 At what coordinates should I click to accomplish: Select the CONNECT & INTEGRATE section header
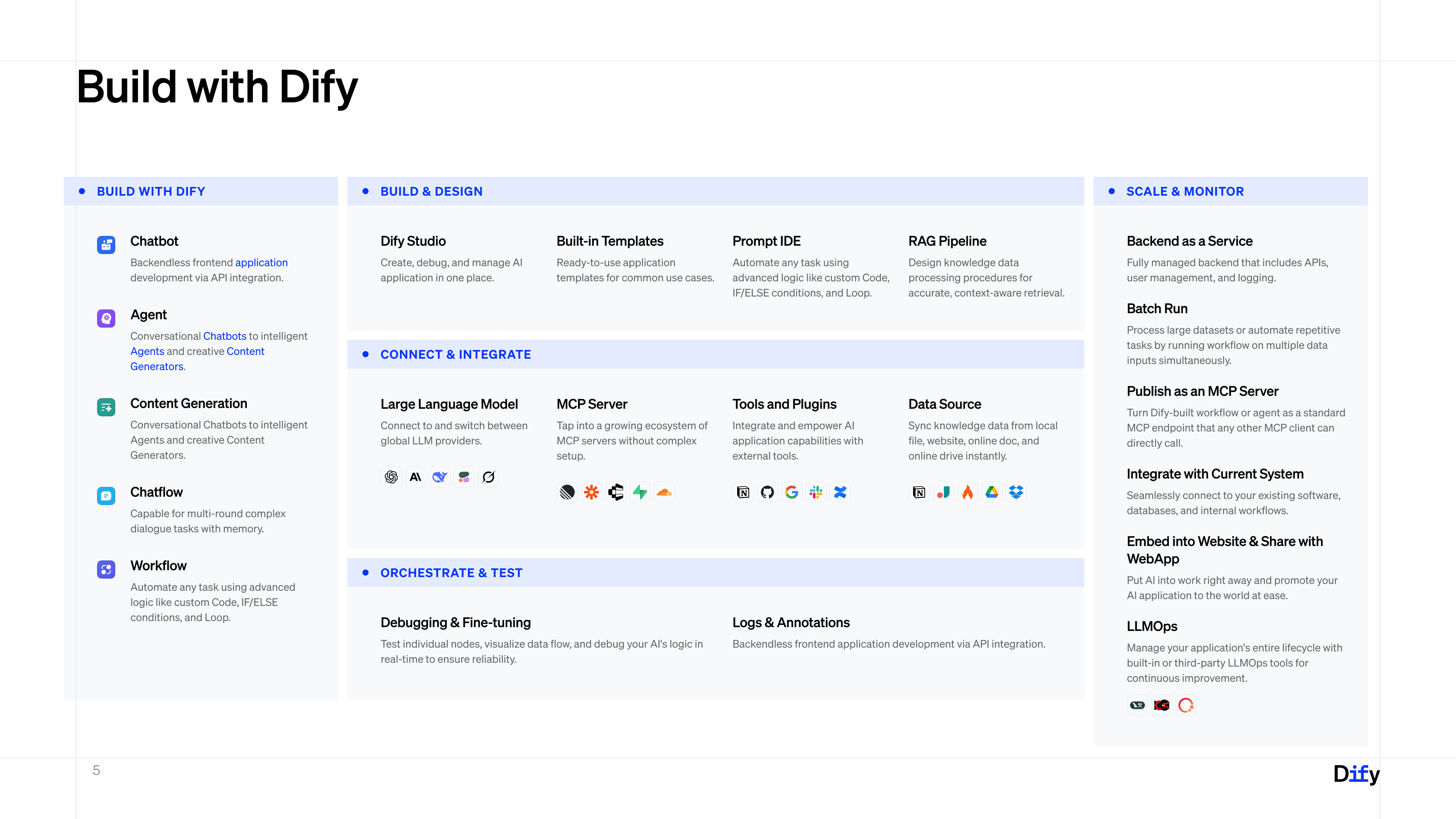pyautogui.click(x=455, y=355)
